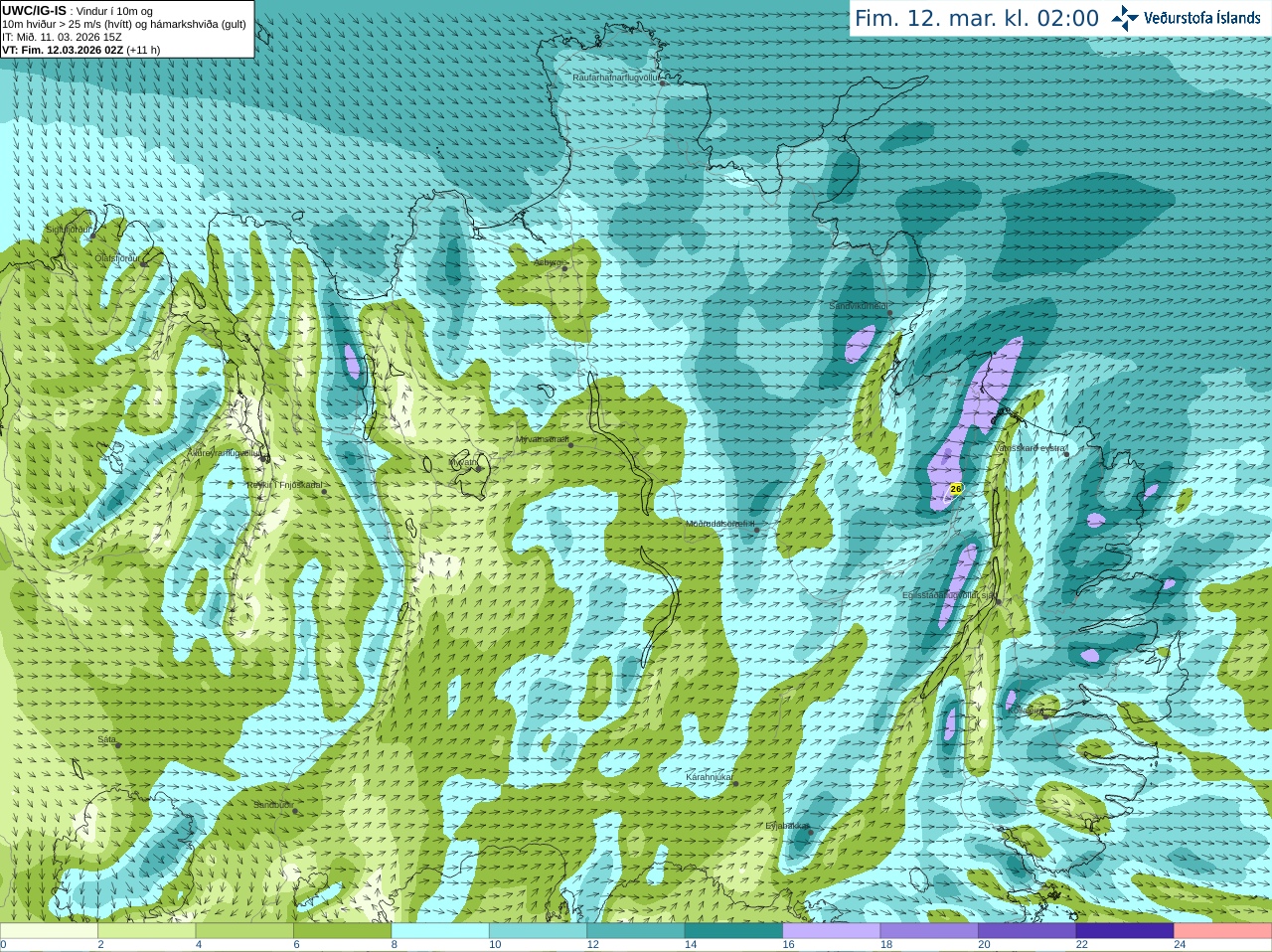This screenshot has height=952, width=1272.
Task: Click the 'VT: Fim. 12.03.2026 02Z' line
Action: click(81, 50)
